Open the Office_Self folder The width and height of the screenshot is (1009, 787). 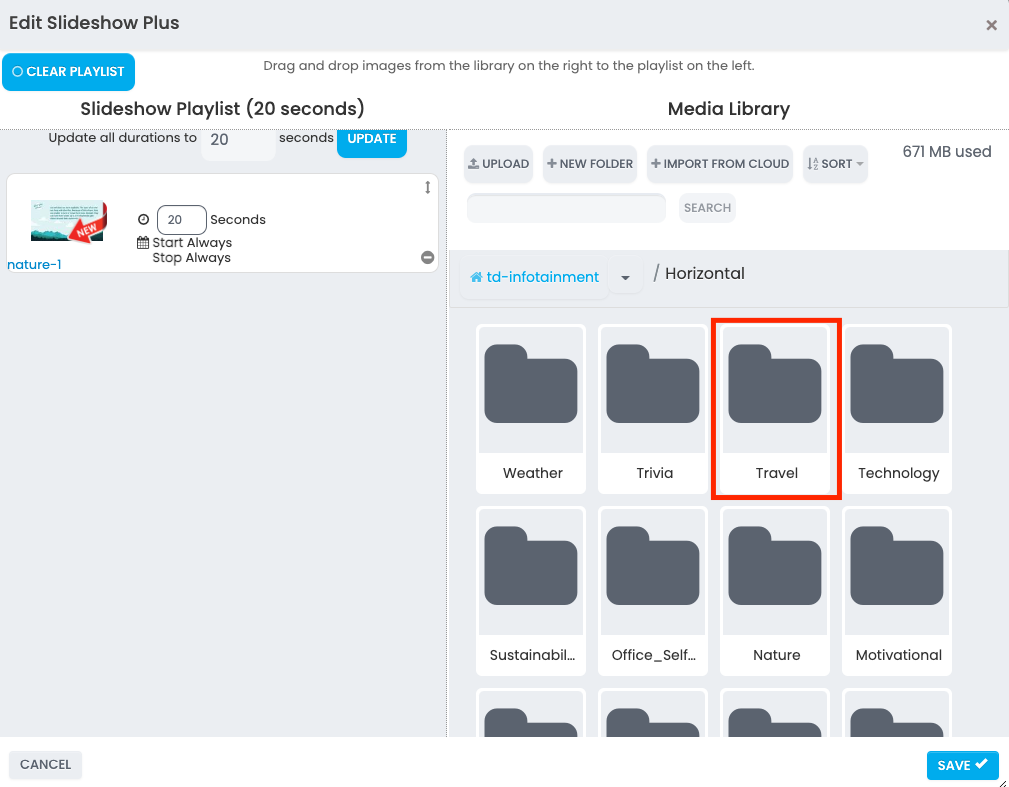pos(653,591)
